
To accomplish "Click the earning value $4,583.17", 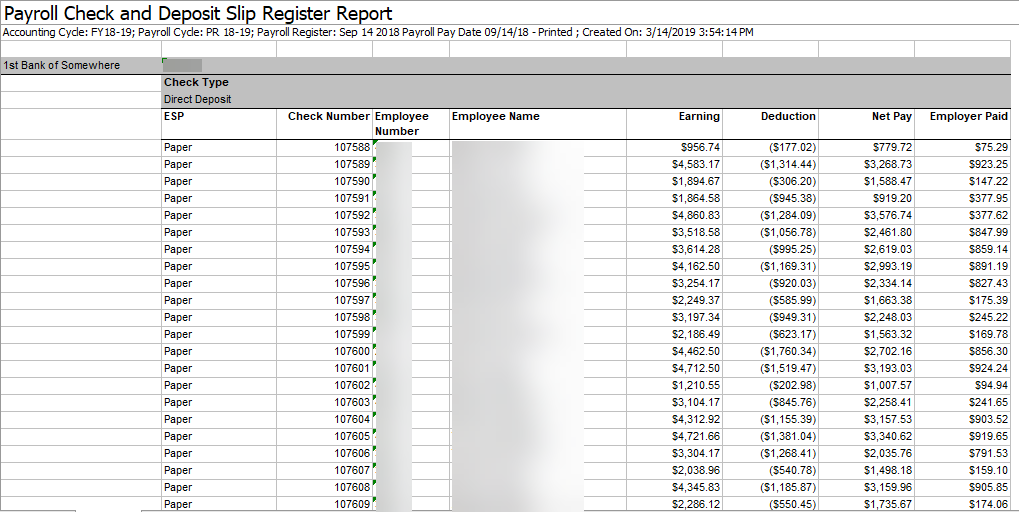I will click(696, 165).
